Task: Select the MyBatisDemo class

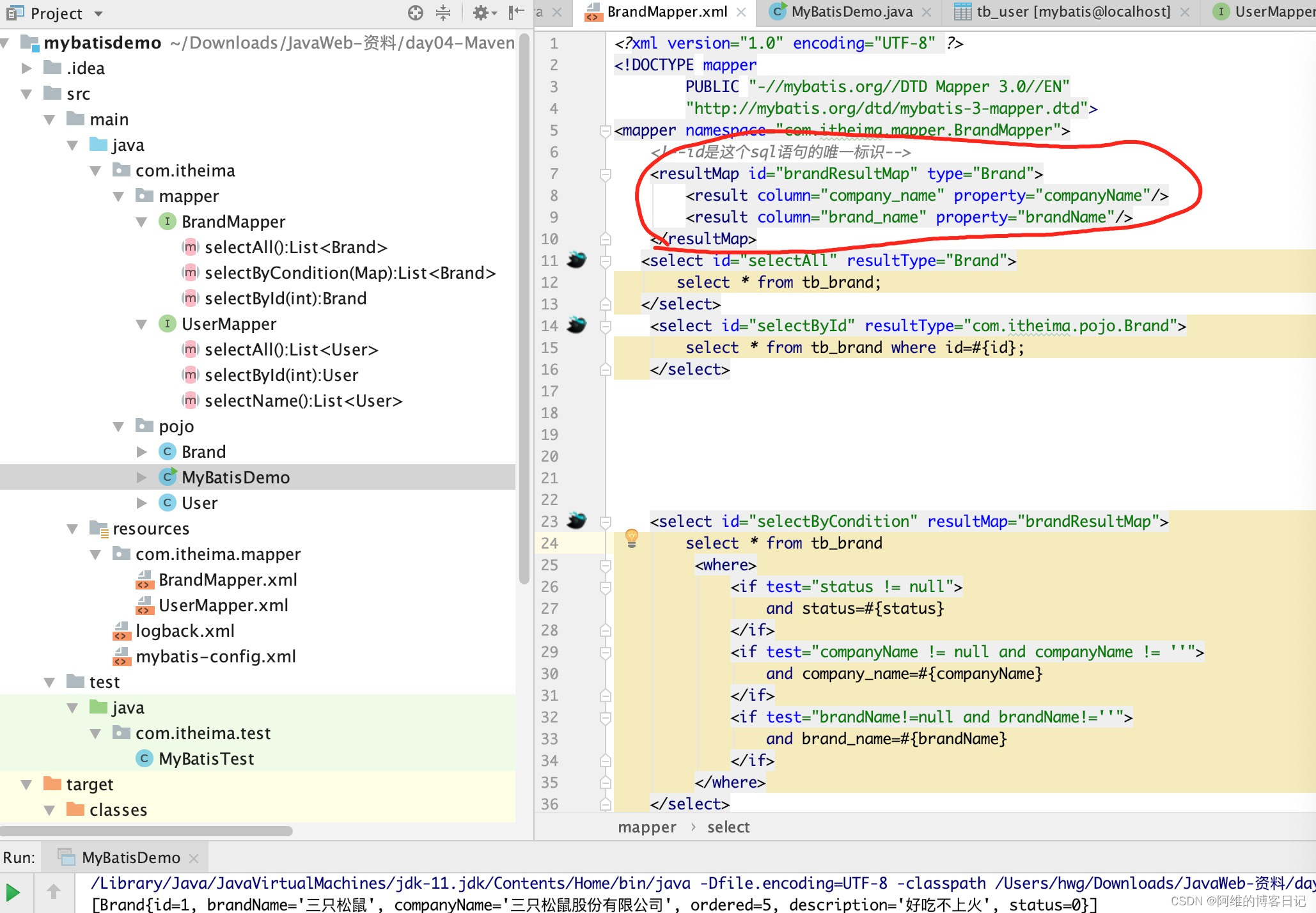Action: (235, 478)
